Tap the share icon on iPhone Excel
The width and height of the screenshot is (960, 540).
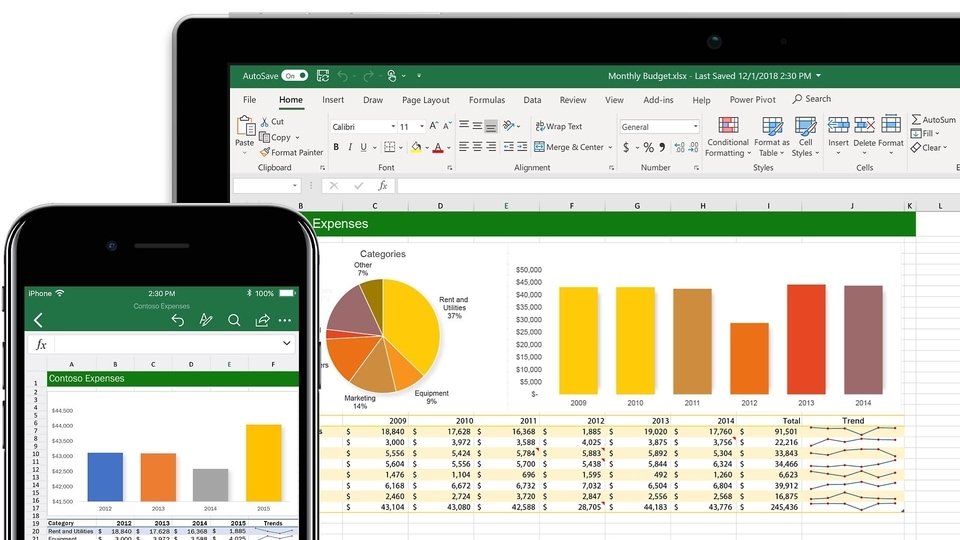(x=262, y=320)
